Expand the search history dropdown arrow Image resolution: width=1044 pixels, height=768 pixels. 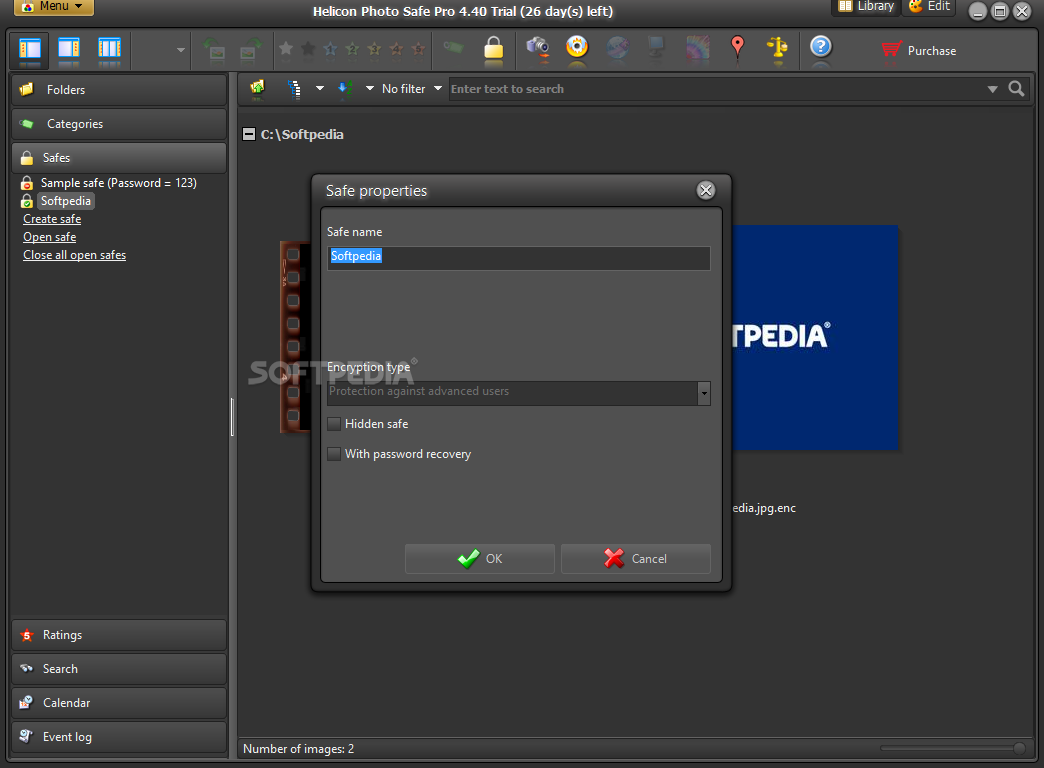pos(992,89)
